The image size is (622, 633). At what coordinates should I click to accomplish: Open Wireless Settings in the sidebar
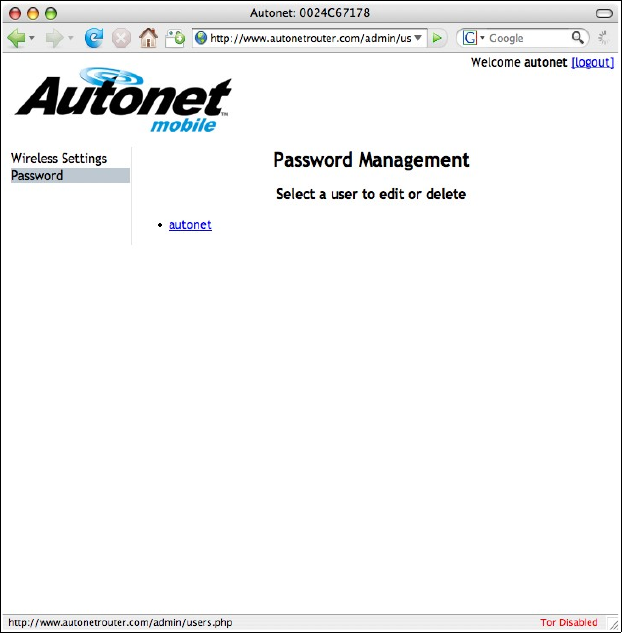point(59,158)
